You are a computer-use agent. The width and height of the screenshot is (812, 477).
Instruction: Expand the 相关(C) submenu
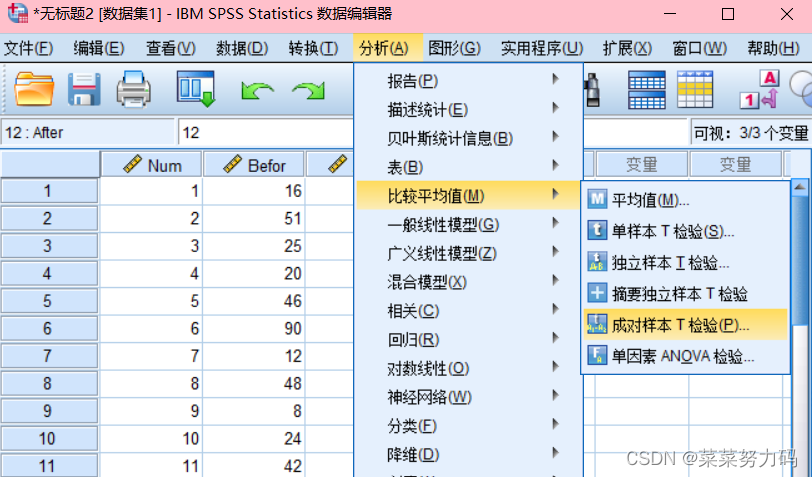point(469,311)
